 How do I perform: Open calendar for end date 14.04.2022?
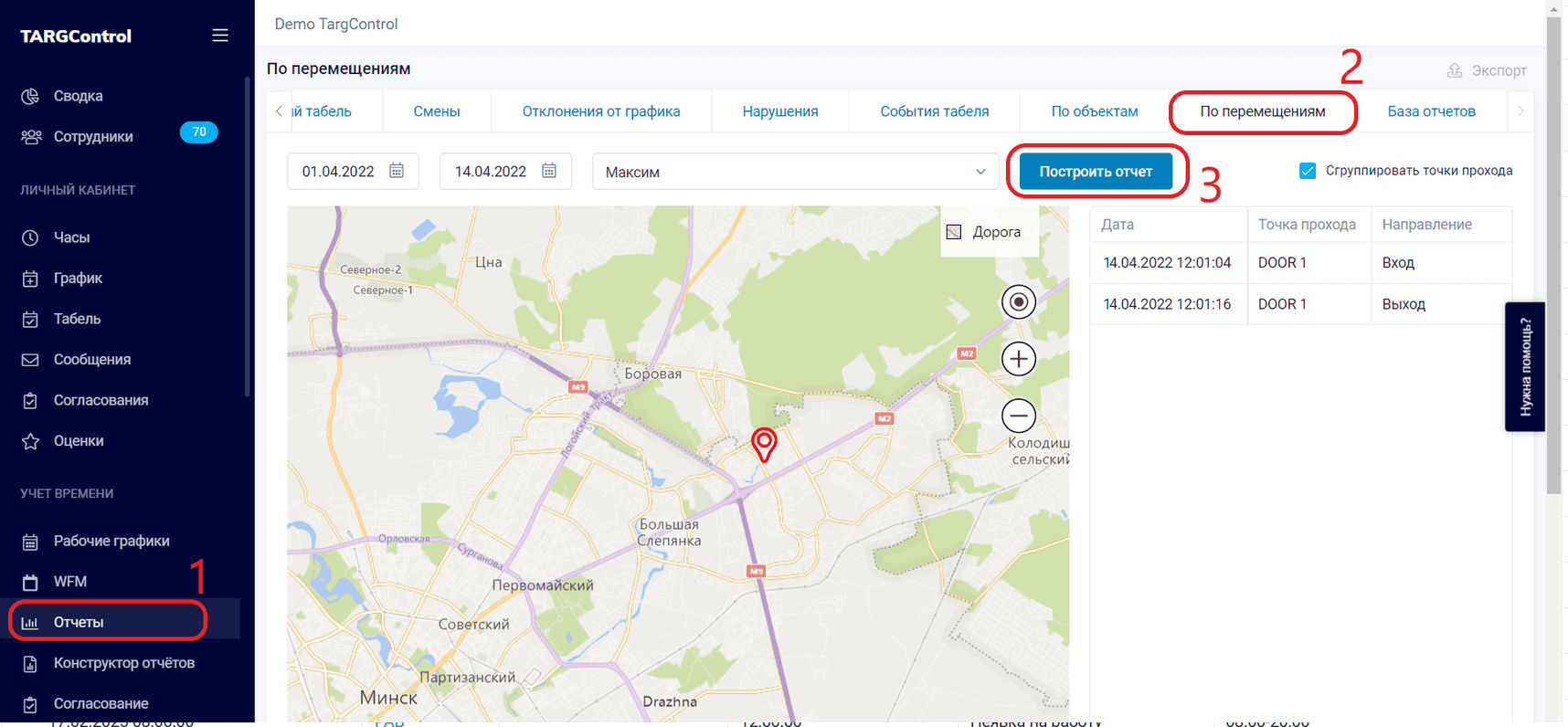point(549,171)
